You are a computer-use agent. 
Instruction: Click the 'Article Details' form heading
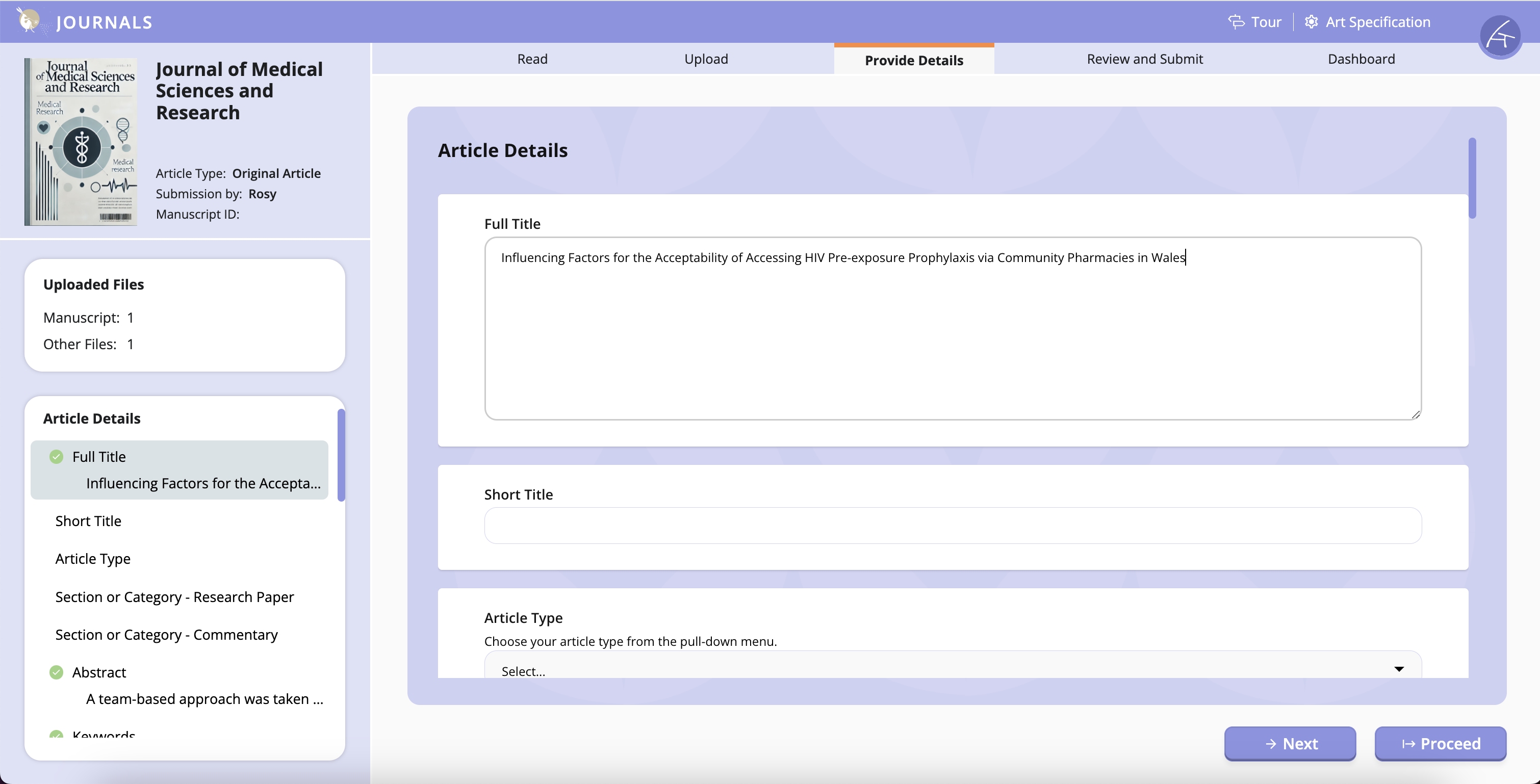(x=503, y=150)
